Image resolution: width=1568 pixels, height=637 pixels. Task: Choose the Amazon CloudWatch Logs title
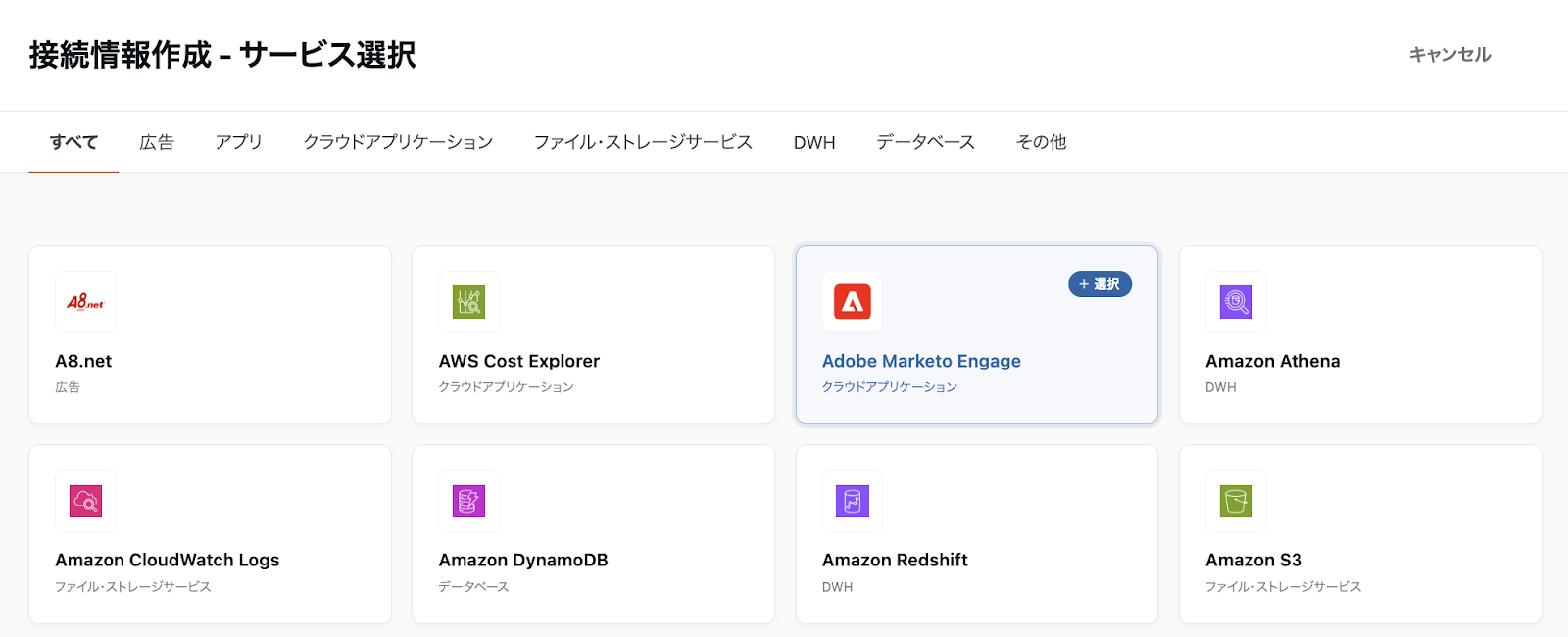click(168, 560)
